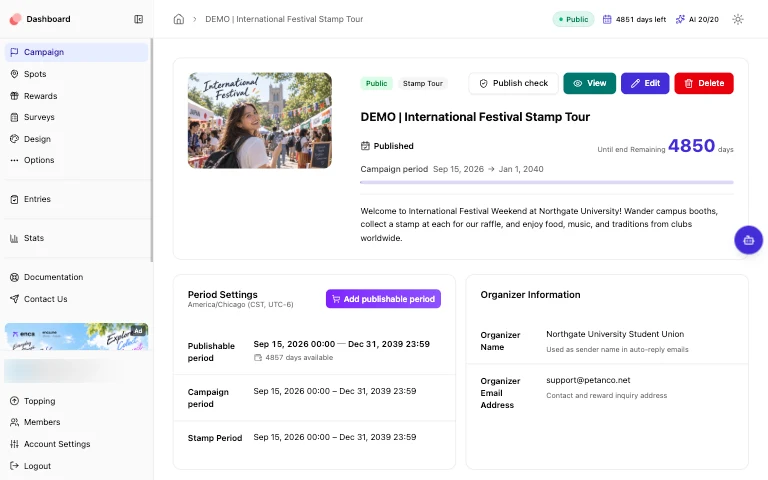768x480 pixels.
Task: Click the Contact Us paper plane icon
Action: coord(14,299)
